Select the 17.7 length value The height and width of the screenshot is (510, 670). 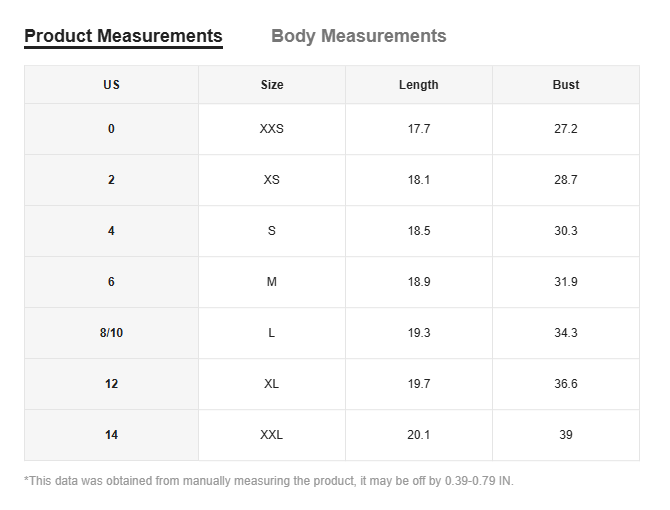pyautogui.click(x=418, y=129)
